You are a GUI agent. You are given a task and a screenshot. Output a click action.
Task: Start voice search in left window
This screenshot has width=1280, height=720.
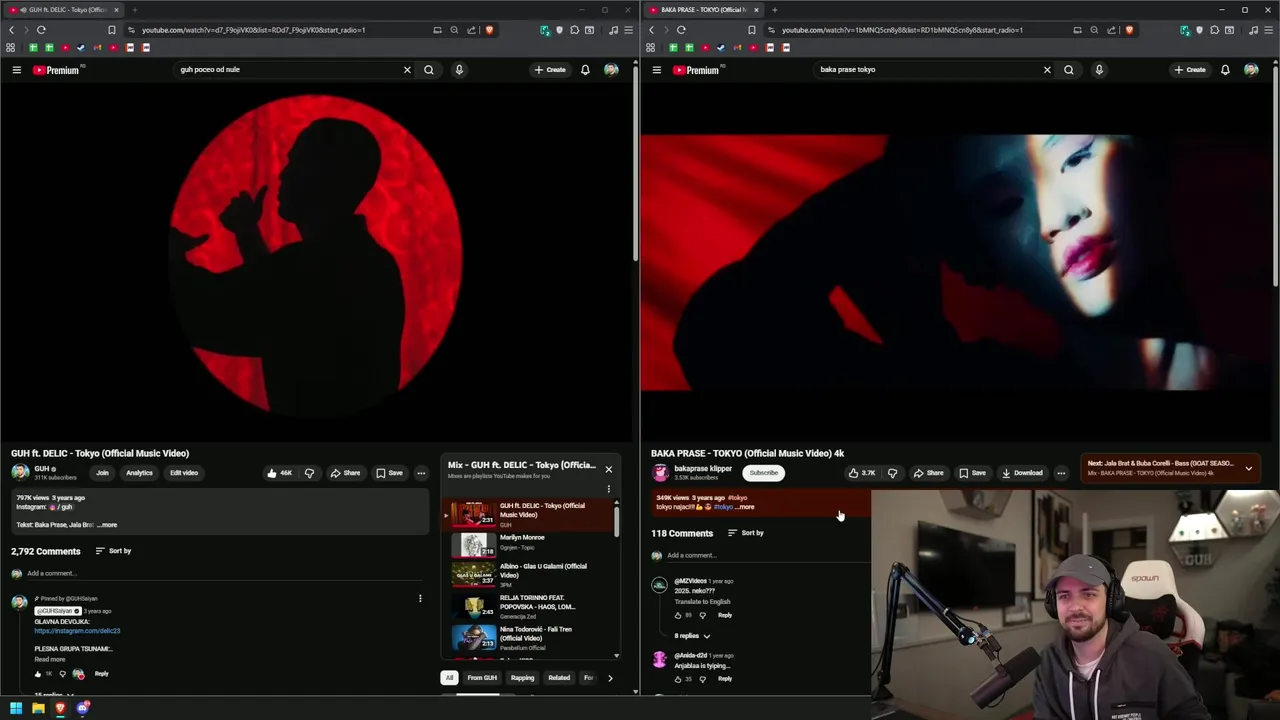[459, 70]
